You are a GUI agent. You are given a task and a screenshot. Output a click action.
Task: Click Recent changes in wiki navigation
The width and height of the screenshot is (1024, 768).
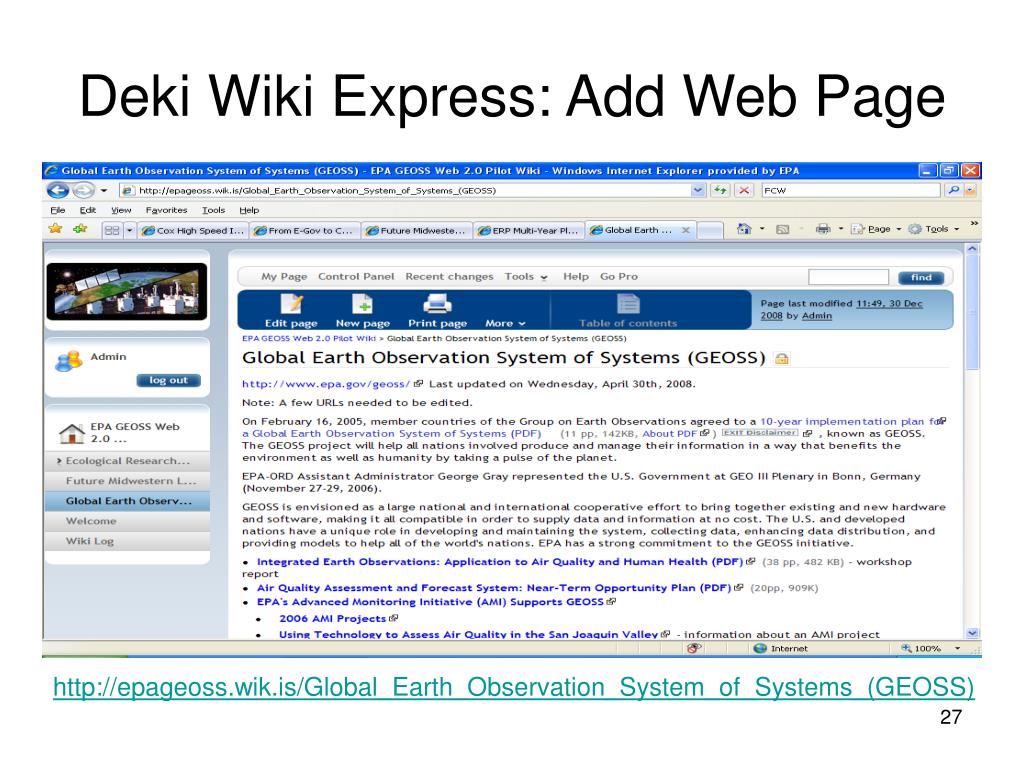point(449,276)
